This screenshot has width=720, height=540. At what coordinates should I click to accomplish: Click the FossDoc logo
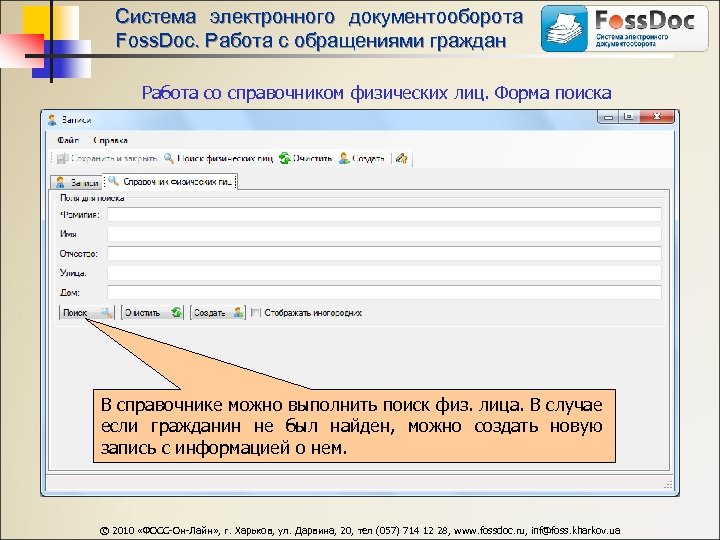coord(624,28)
